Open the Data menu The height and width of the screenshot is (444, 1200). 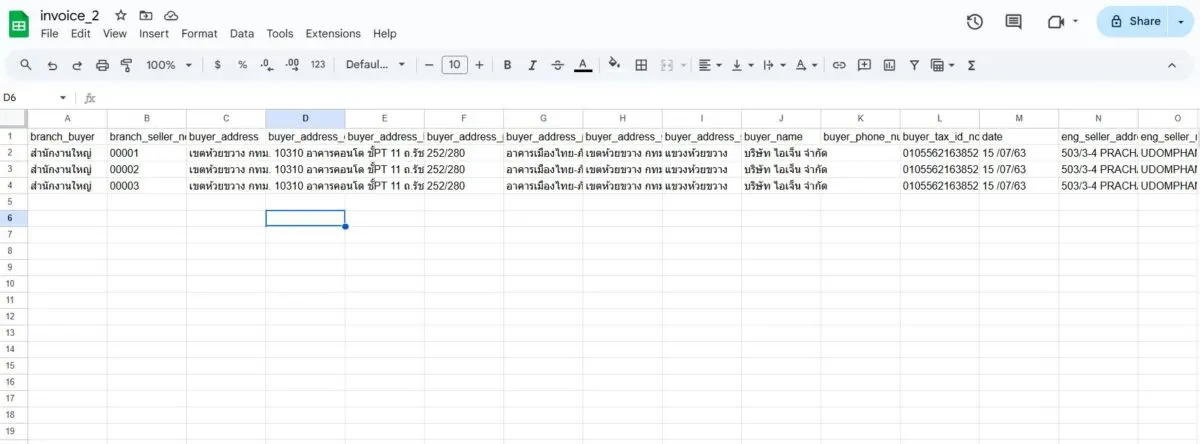(x=242, y=33)
